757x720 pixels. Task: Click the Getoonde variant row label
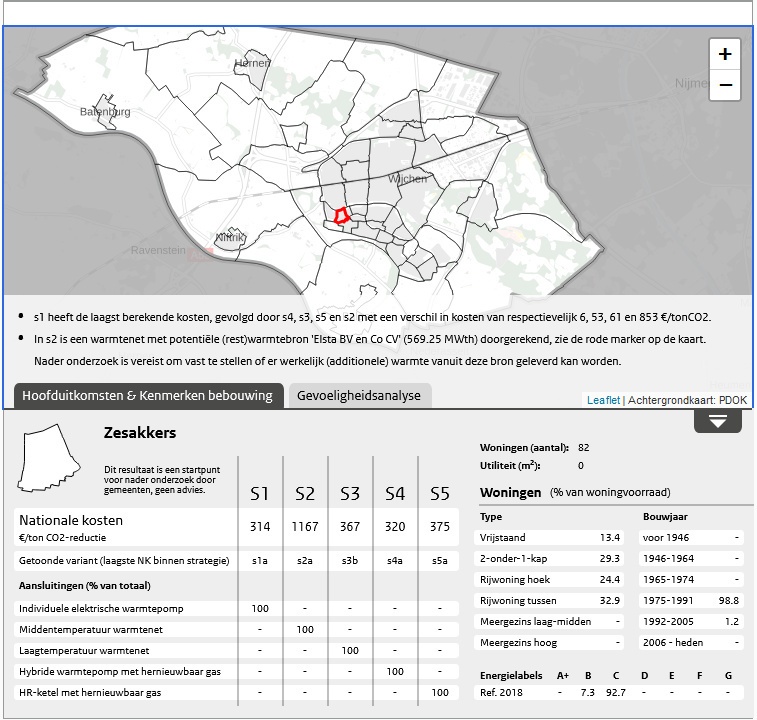point(124,561)
